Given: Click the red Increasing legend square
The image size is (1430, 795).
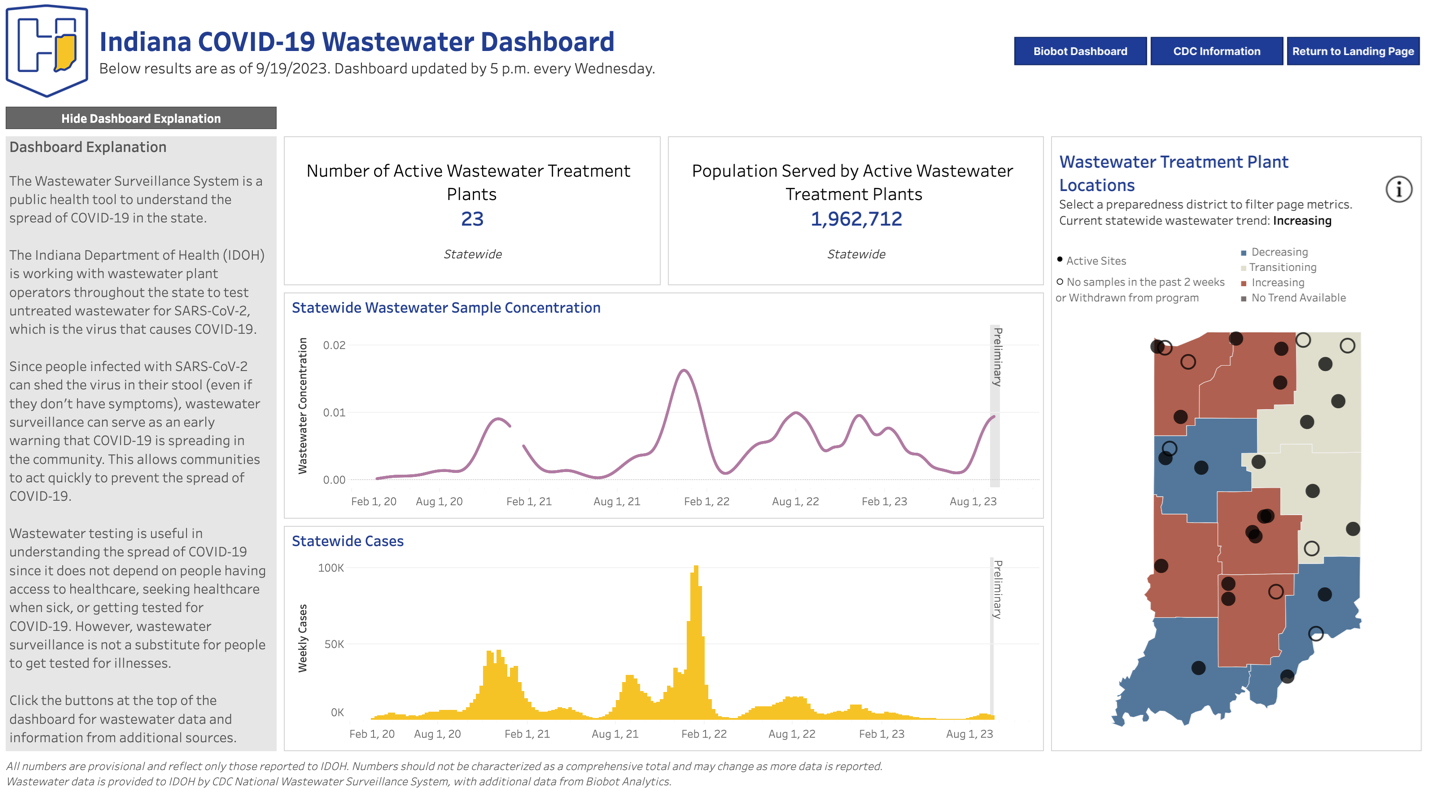Looking at the screenshot, I should 1244,282.
